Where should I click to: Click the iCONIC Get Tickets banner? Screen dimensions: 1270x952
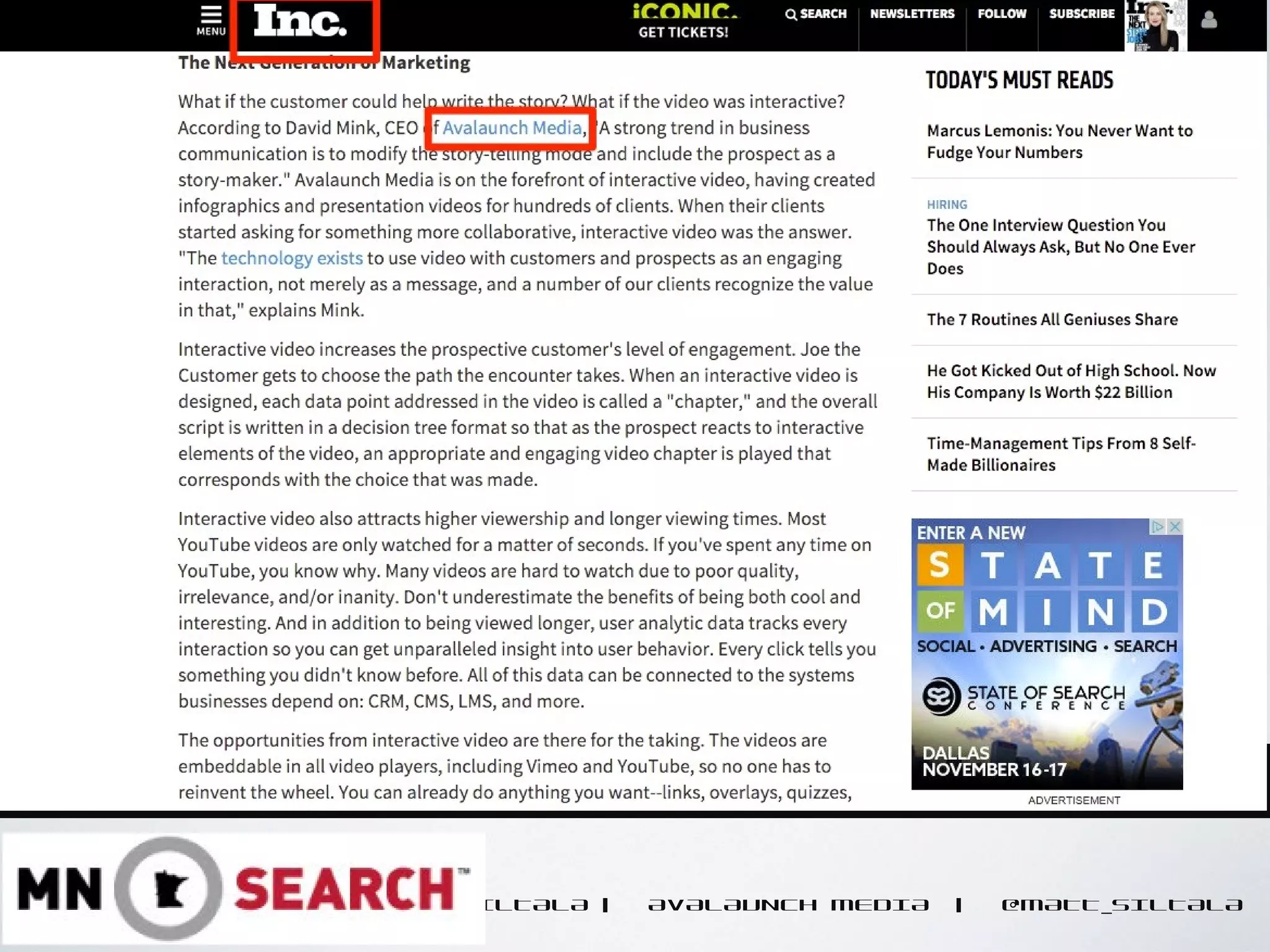(683, 22)
